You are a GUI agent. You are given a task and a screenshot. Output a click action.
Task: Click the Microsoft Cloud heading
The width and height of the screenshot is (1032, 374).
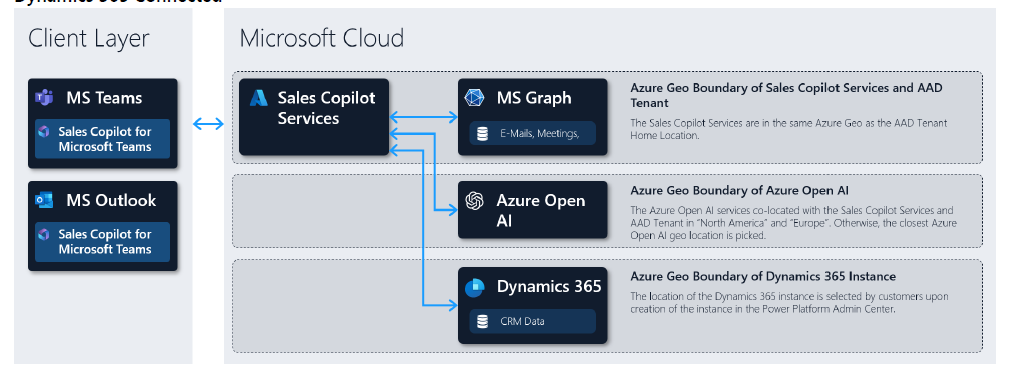point(322,38)
